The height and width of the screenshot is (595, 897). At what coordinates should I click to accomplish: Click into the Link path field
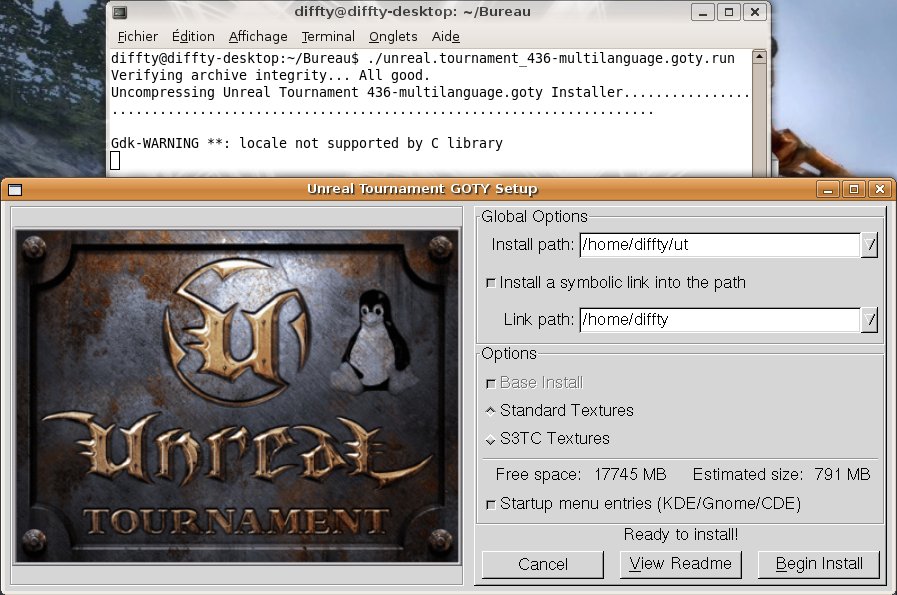click(720, 320)
